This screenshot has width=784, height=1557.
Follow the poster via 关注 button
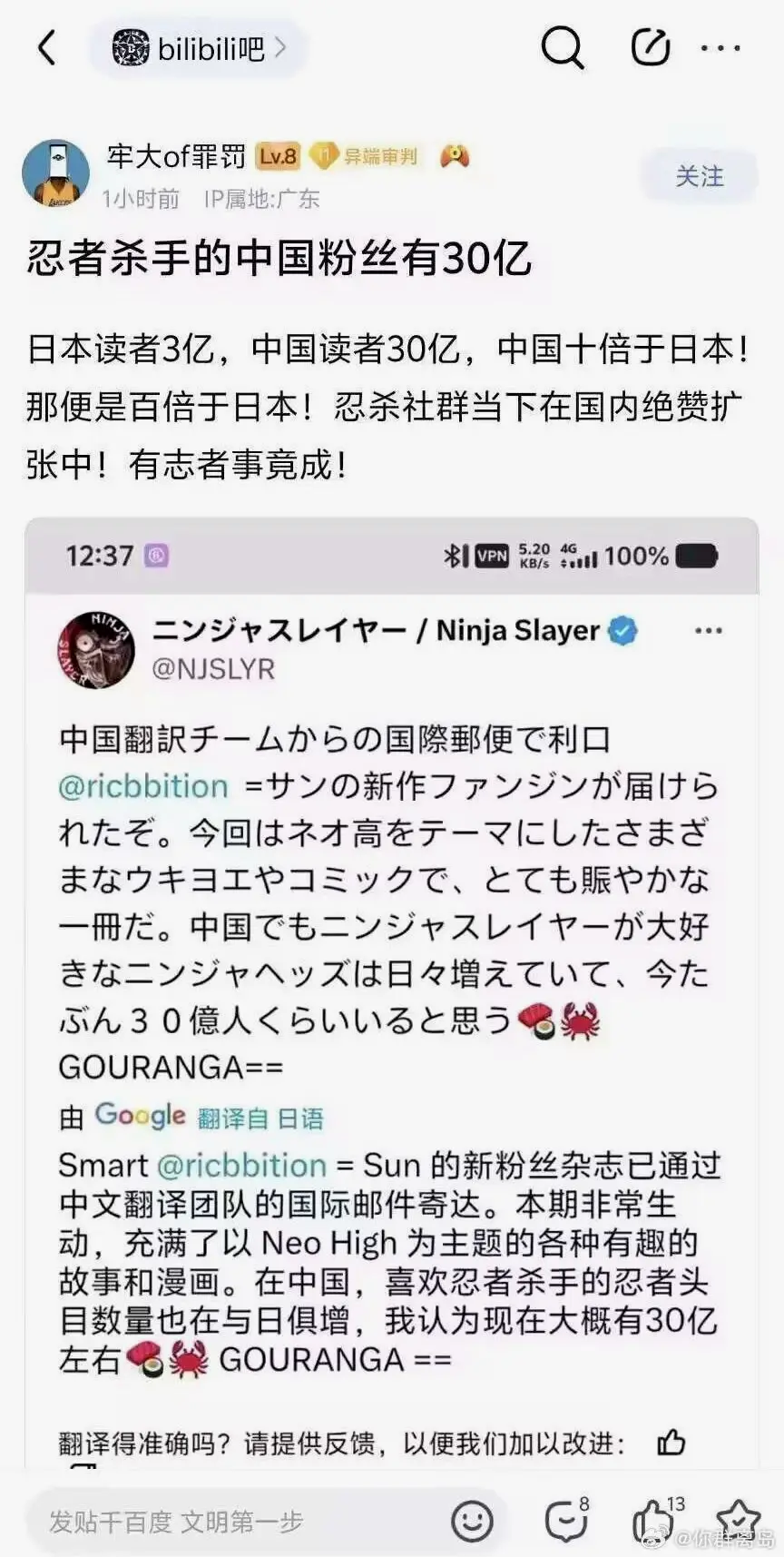(700, 176)
